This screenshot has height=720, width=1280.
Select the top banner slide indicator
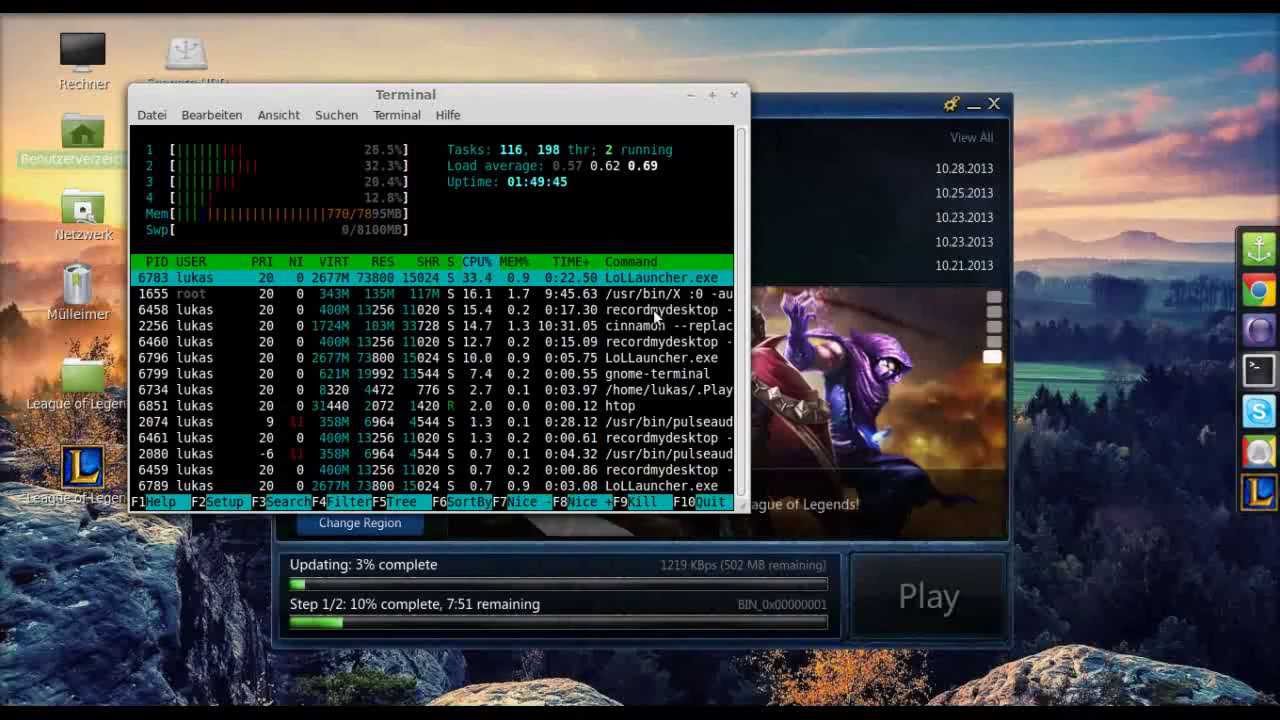[x=993, y=297]
